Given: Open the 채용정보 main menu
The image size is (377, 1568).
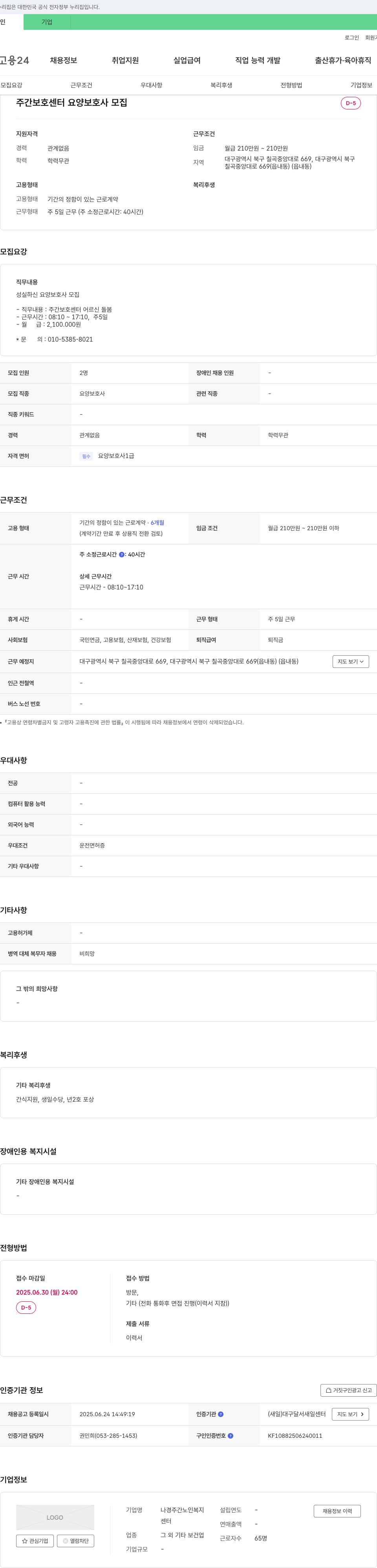Looking at the screenshot, I should point(63,60).
